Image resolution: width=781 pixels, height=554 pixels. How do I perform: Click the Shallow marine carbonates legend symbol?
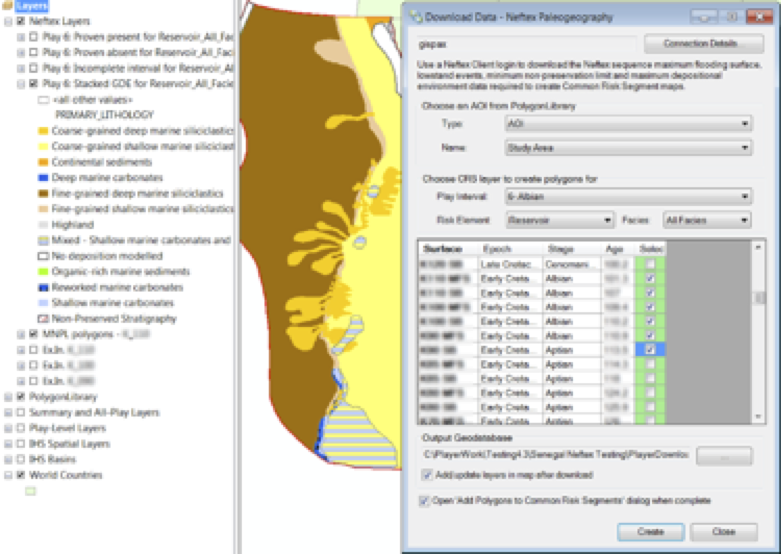(43, 303)
